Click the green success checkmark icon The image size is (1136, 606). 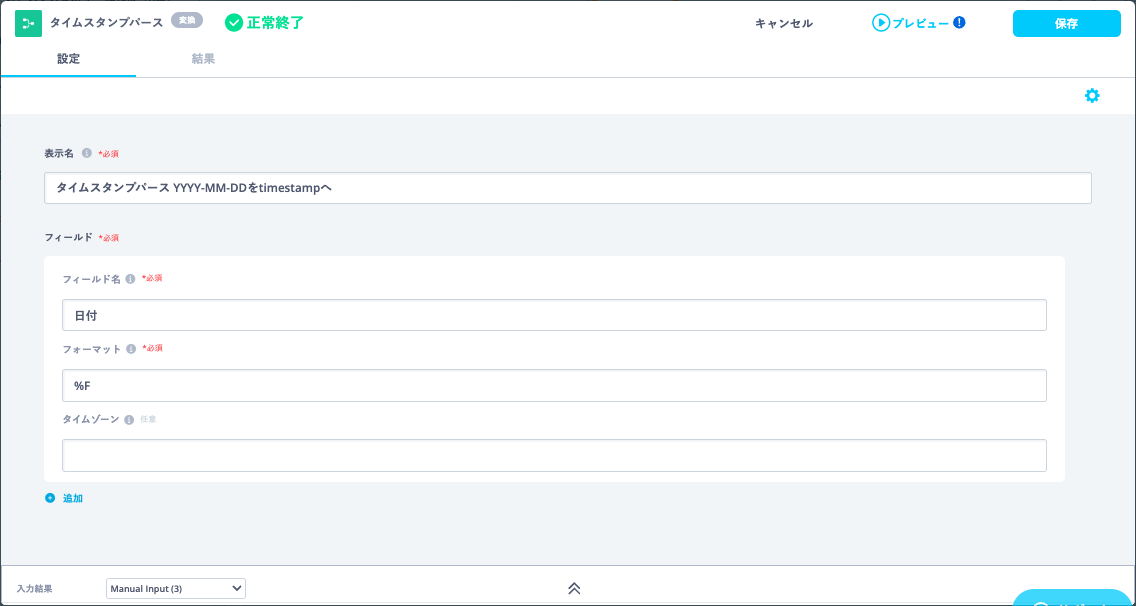(234, 23)
